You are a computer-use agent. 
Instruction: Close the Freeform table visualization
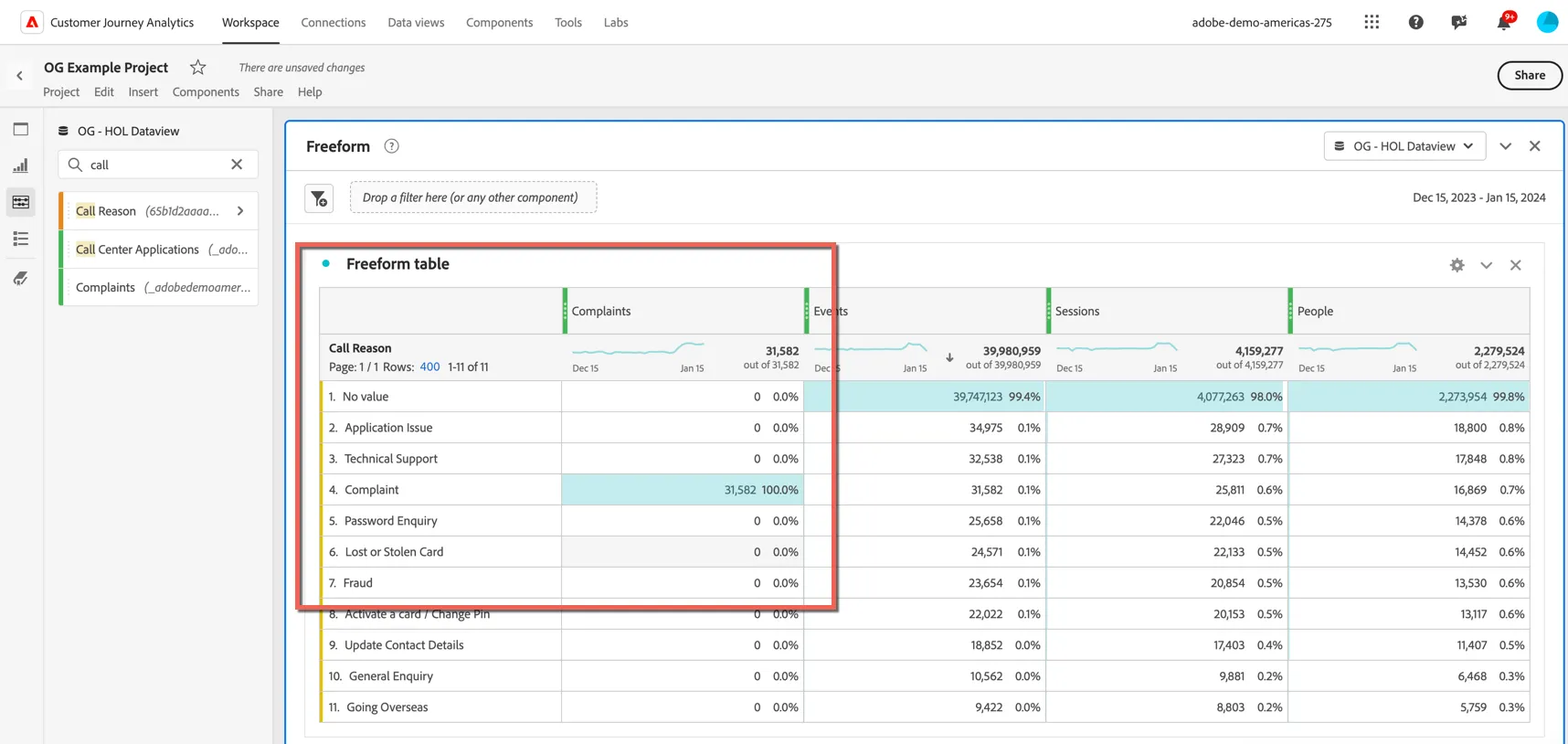tap(1515, 265)
